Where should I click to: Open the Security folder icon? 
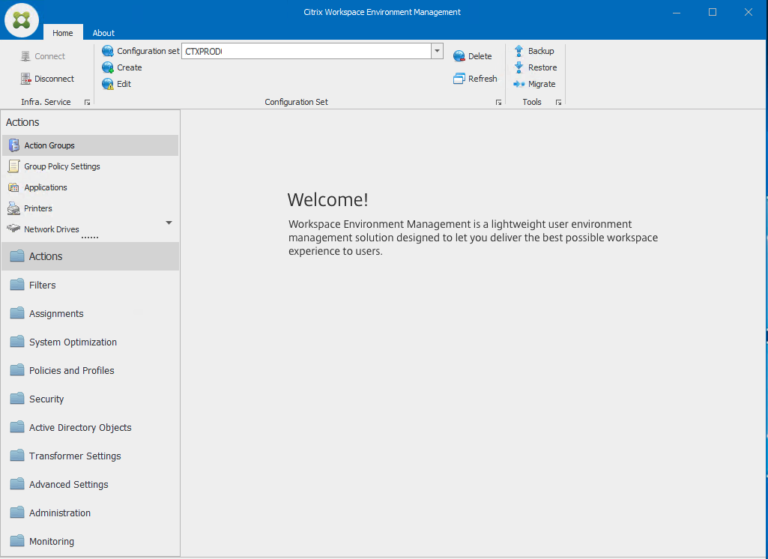(17, 398)
